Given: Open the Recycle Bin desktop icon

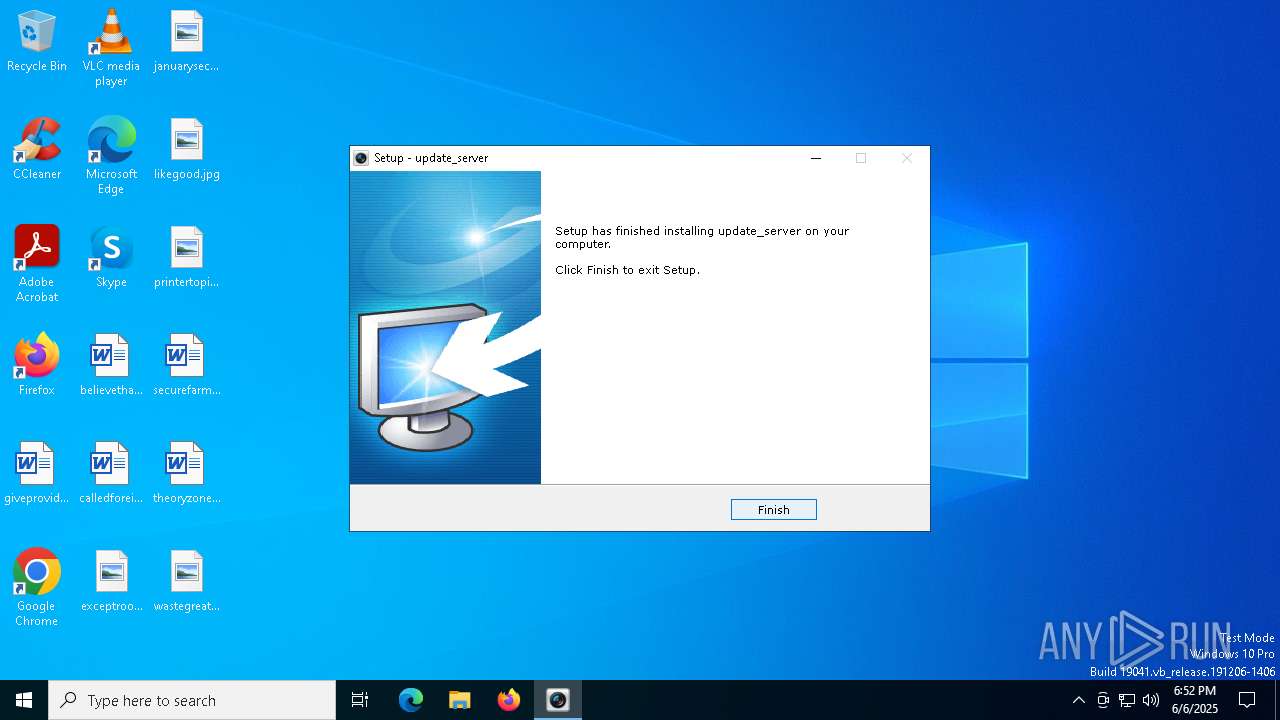Looking at the screenshot, I should 37,42.
